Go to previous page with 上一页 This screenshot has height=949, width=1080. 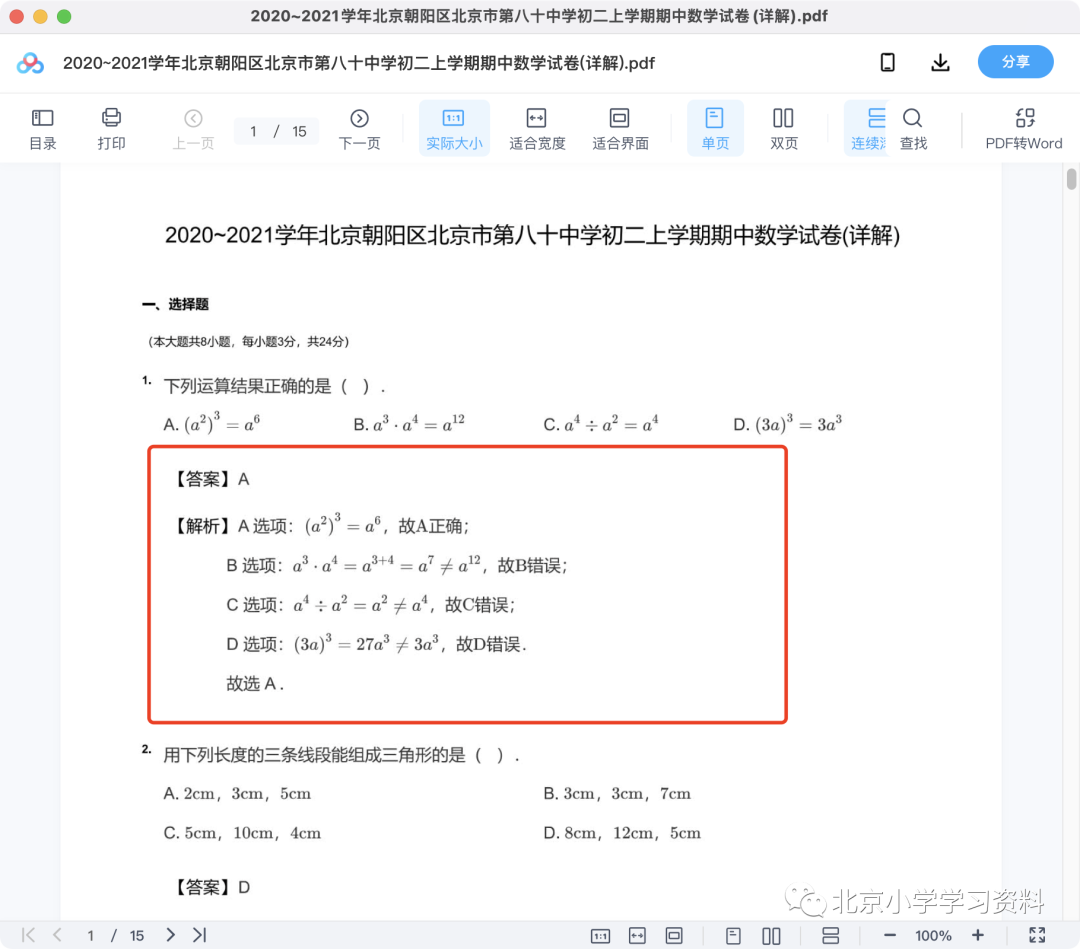[x=193, y=129]
